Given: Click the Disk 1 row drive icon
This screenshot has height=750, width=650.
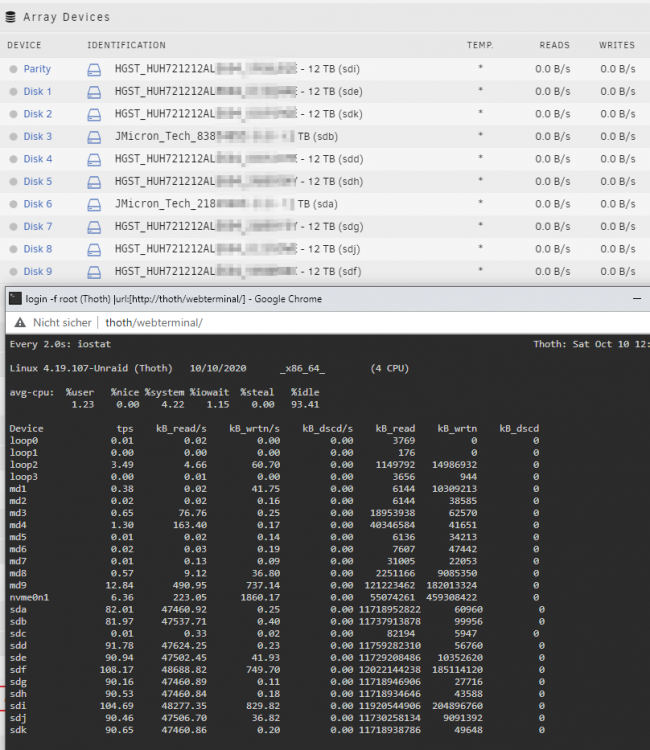Looking at the screenshot, I should (94, 92).
